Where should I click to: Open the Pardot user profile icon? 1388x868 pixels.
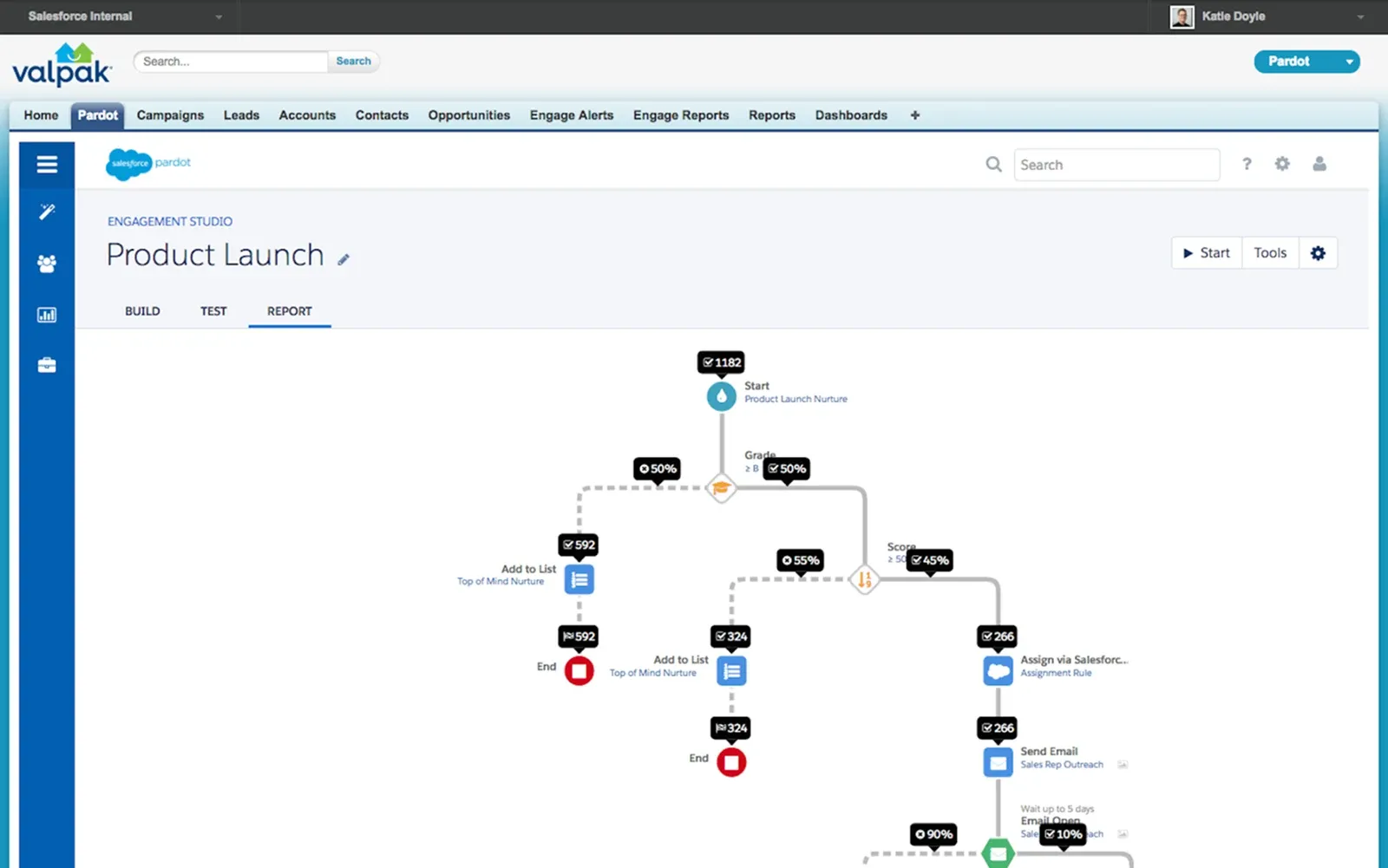pos(1319,164)
